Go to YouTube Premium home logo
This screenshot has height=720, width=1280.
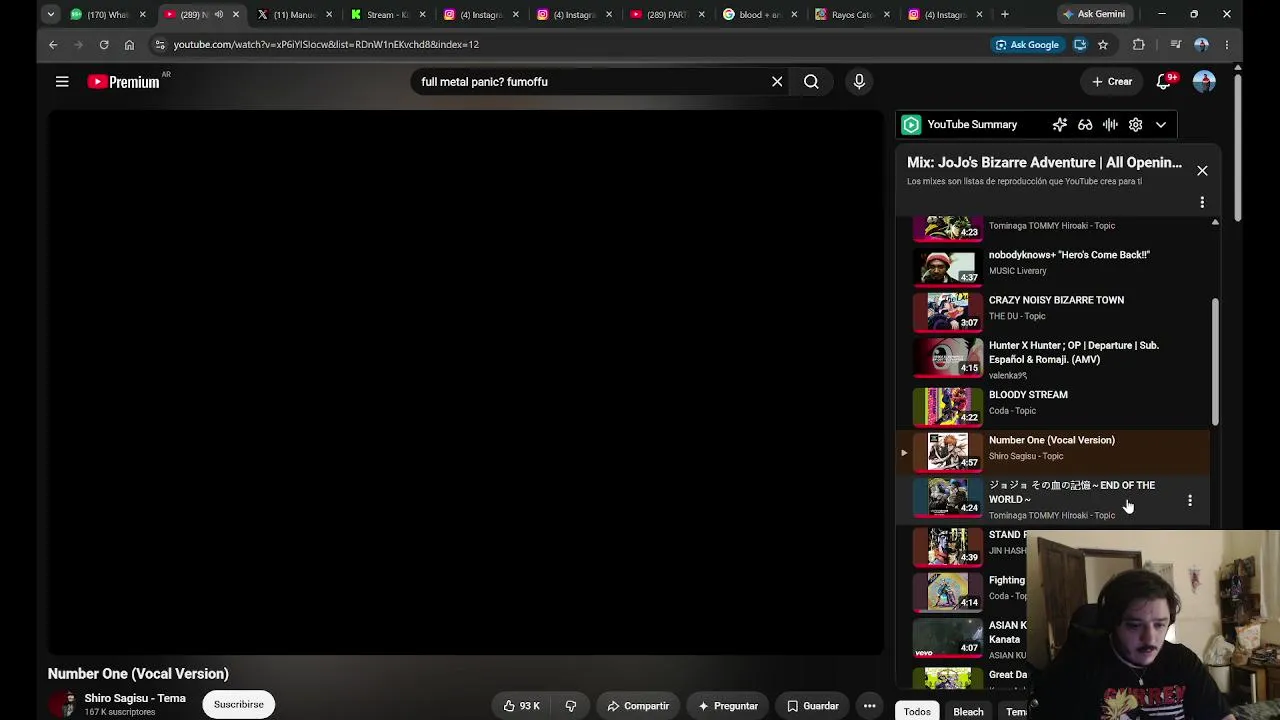124,82
